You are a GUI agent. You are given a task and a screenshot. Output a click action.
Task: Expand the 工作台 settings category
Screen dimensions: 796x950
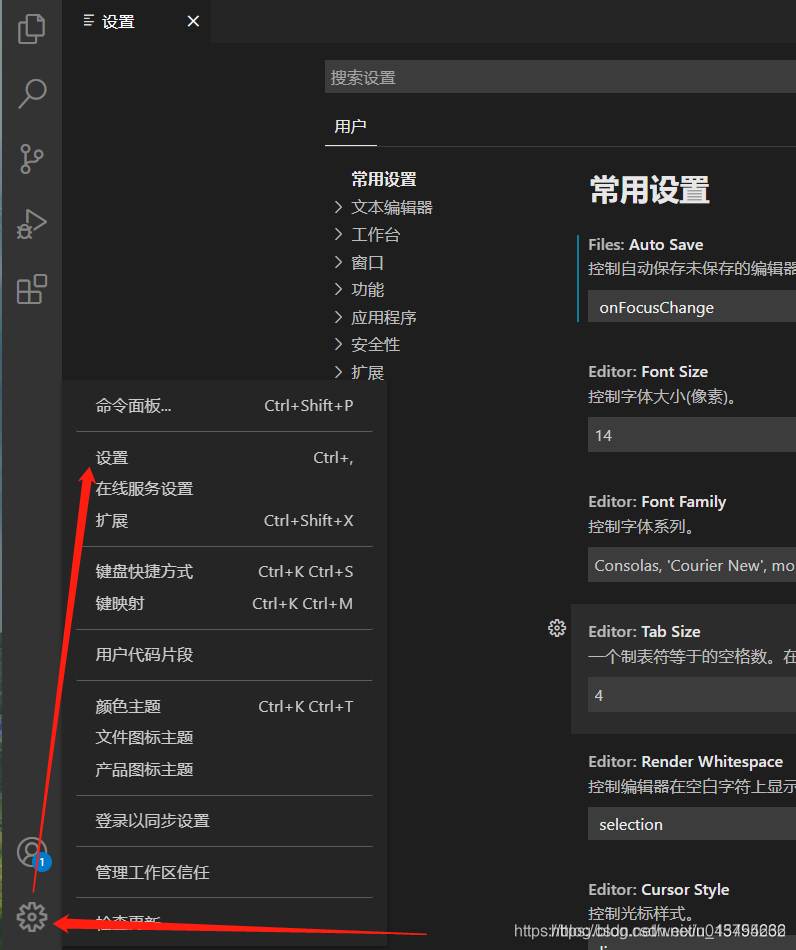pos(375,235)
